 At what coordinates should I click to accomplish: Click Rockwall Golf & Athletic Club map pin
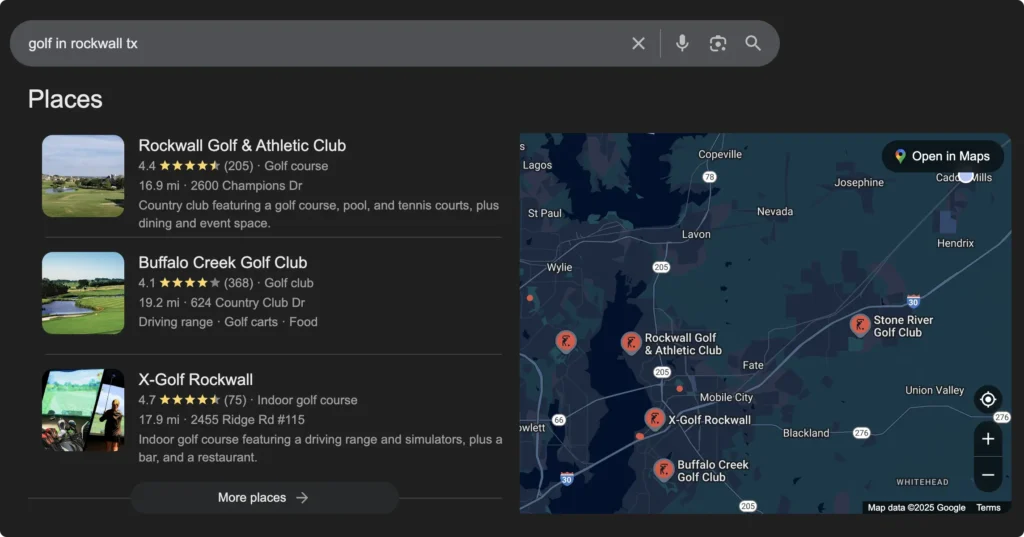(x=630, y=343)
